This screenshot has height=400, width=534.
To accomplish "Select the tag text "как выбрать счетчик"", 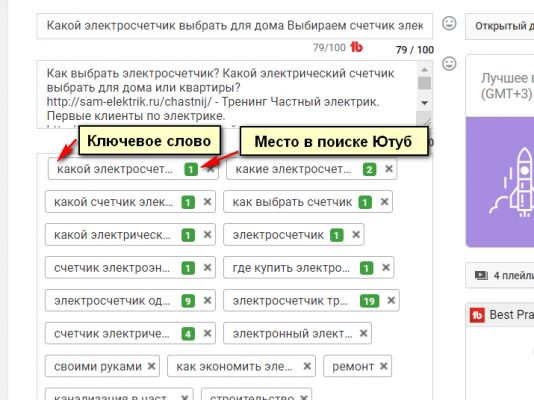I will (292, 202).
